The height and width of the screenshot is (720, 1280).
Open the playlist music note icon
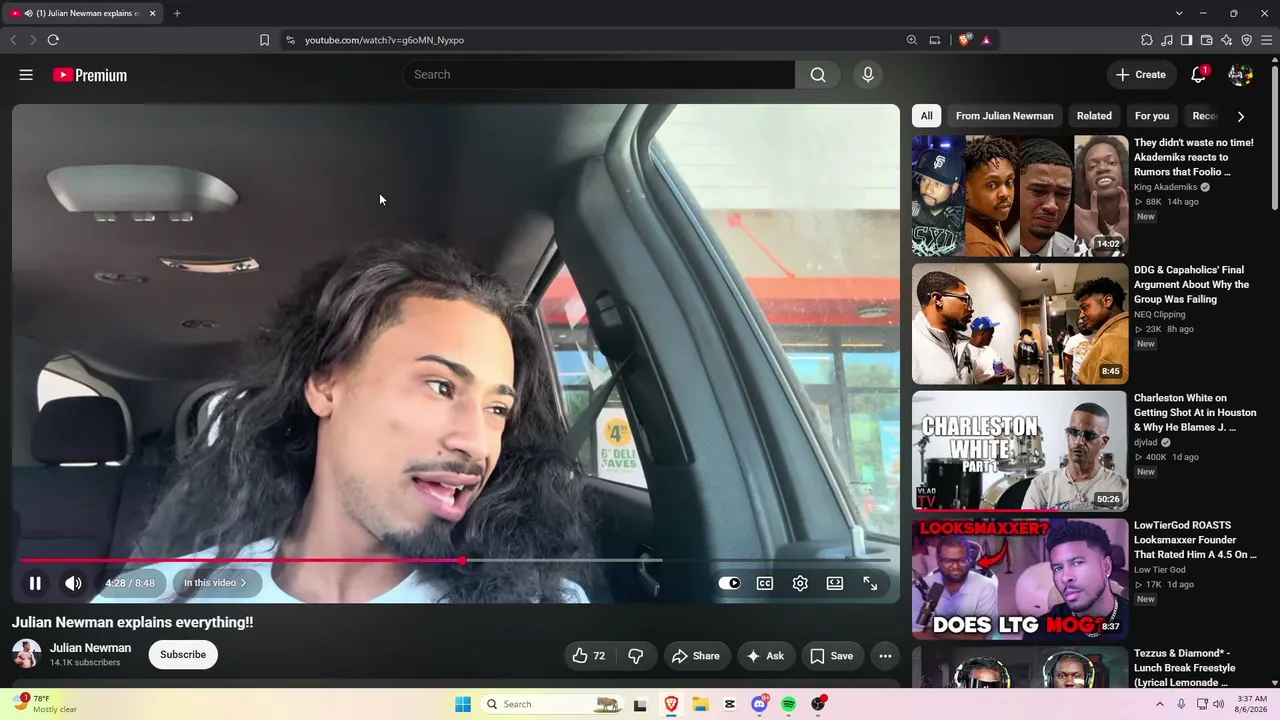pyautogui.click(x=1167, y=40)
